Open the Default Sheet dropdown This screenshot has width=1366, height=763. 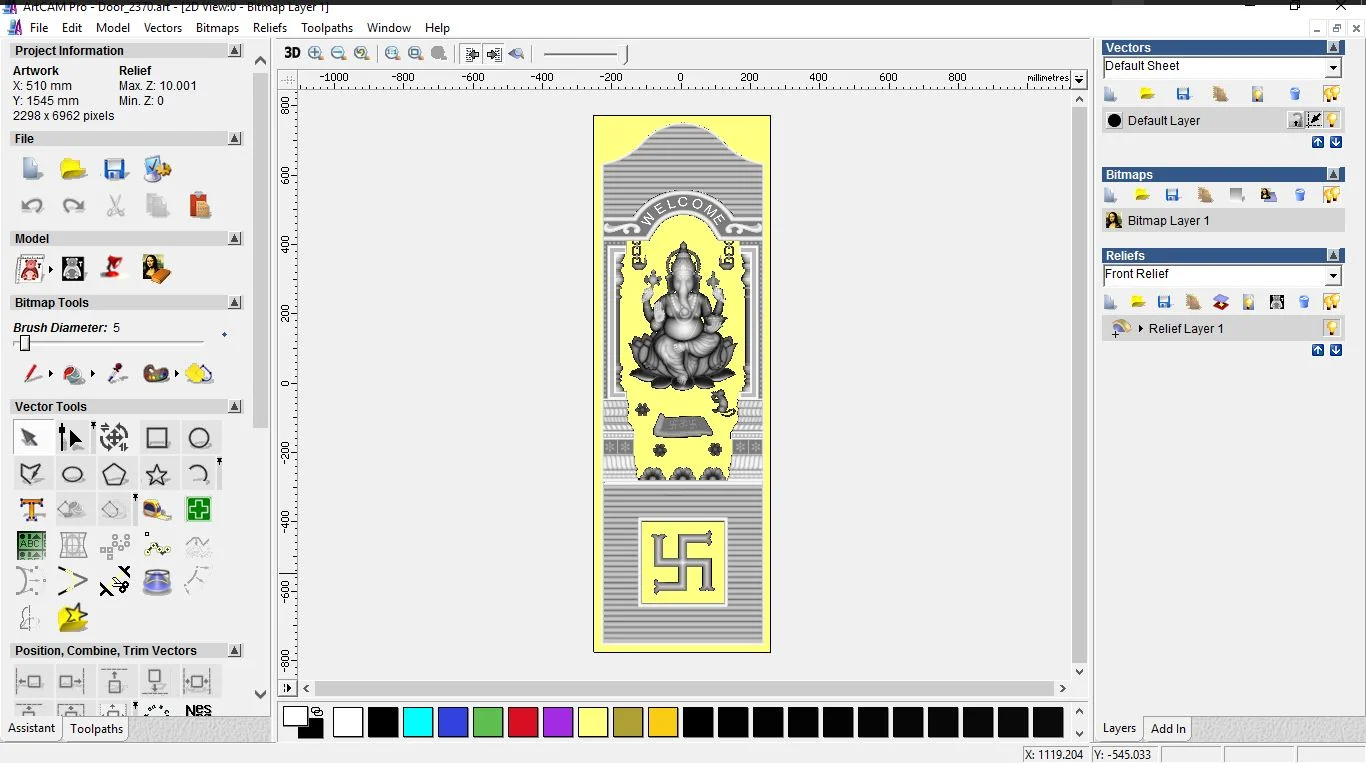click(1332, 67)
